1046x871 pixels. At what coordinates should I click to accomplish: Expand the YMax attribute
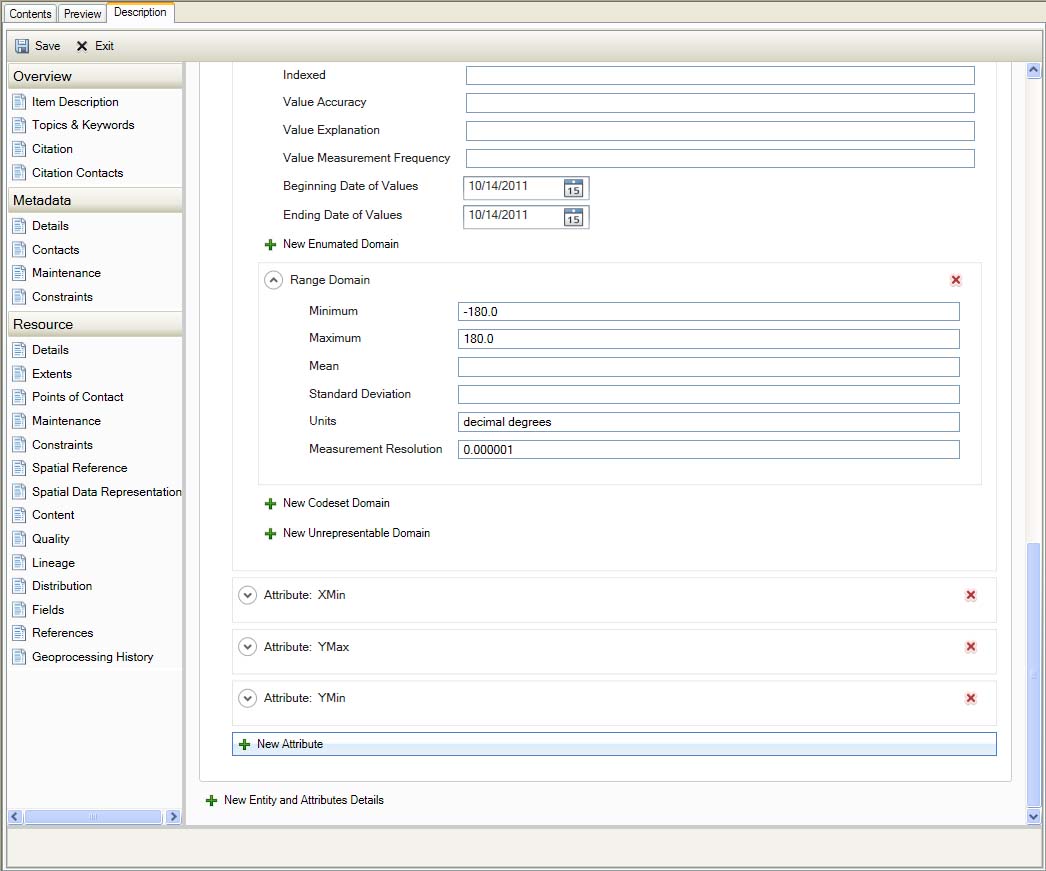tap(248, 647)
